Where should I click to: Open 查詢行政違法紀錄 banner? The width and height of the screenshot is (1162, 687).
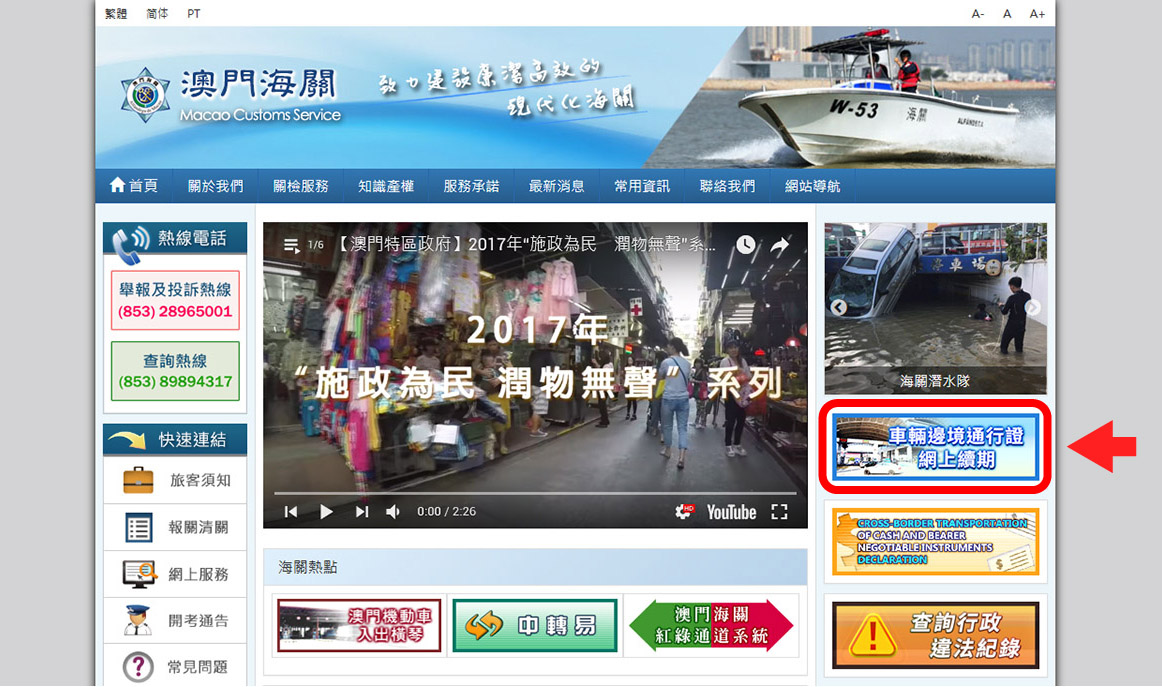point(935,635)
